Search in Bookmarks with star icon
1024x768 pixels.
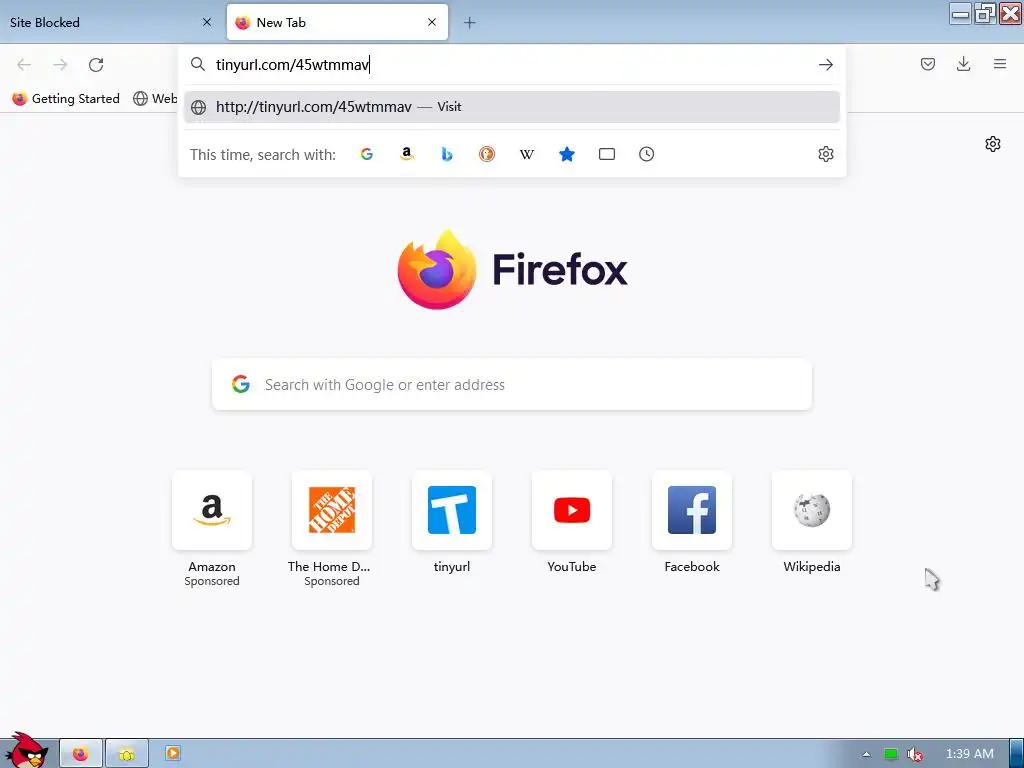tap(567, 154)
